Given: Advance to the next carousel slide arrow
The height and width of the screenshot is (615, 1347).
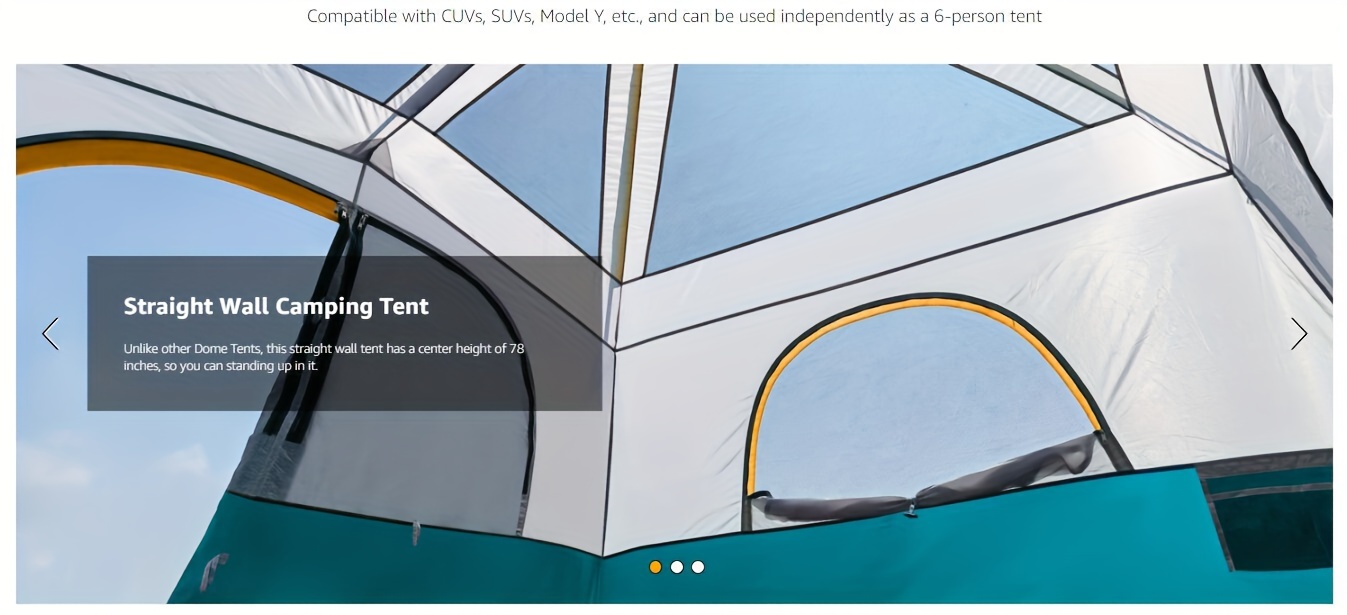Looking at the screenshot, I should tap(1299, 334).
